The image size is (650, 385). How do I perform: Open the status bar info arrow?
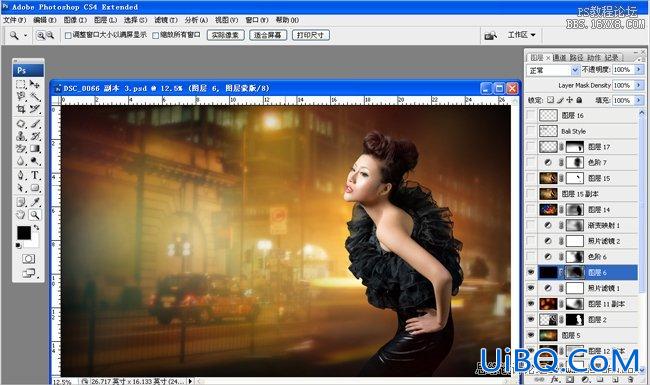click(190, 381)
